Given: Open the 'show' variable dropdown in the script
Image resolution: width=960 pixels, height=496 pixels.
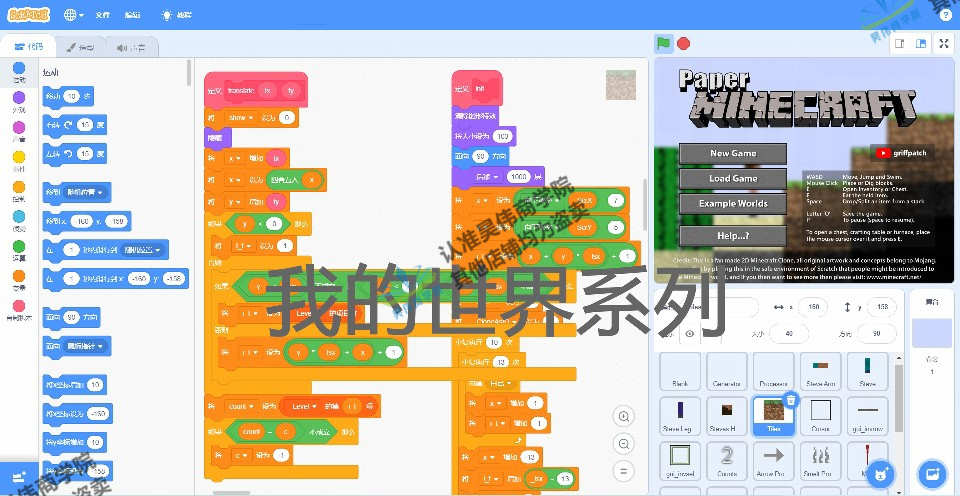Looking at the screenshot, I should (x=240, y=117).
